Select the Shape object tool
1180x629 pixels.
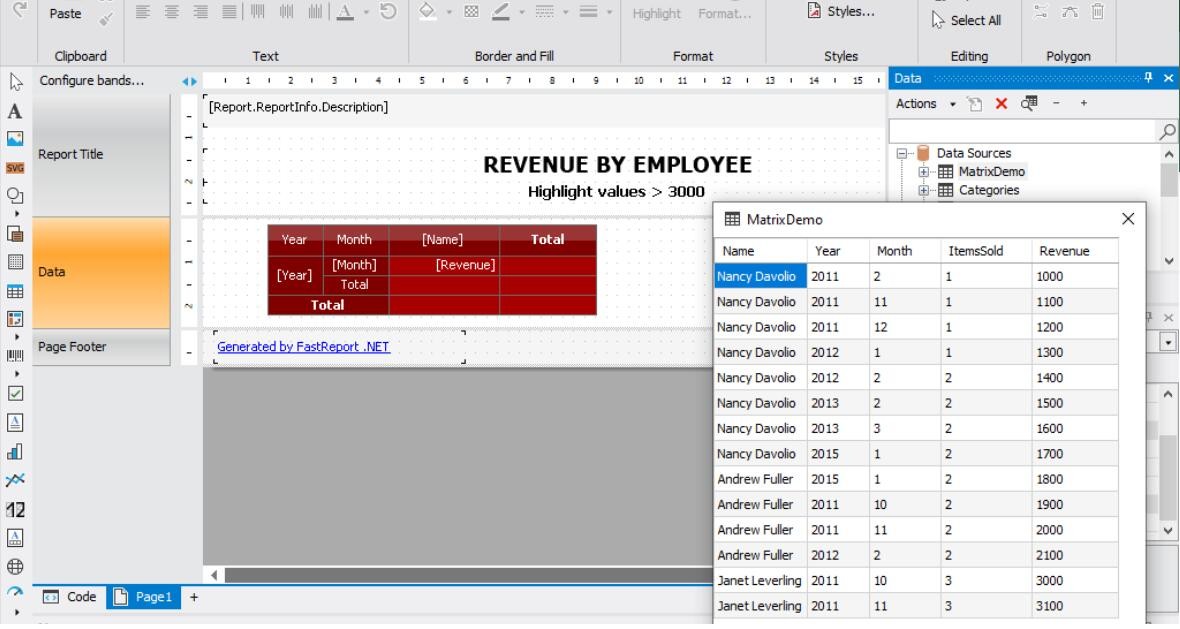click(15, 196)
